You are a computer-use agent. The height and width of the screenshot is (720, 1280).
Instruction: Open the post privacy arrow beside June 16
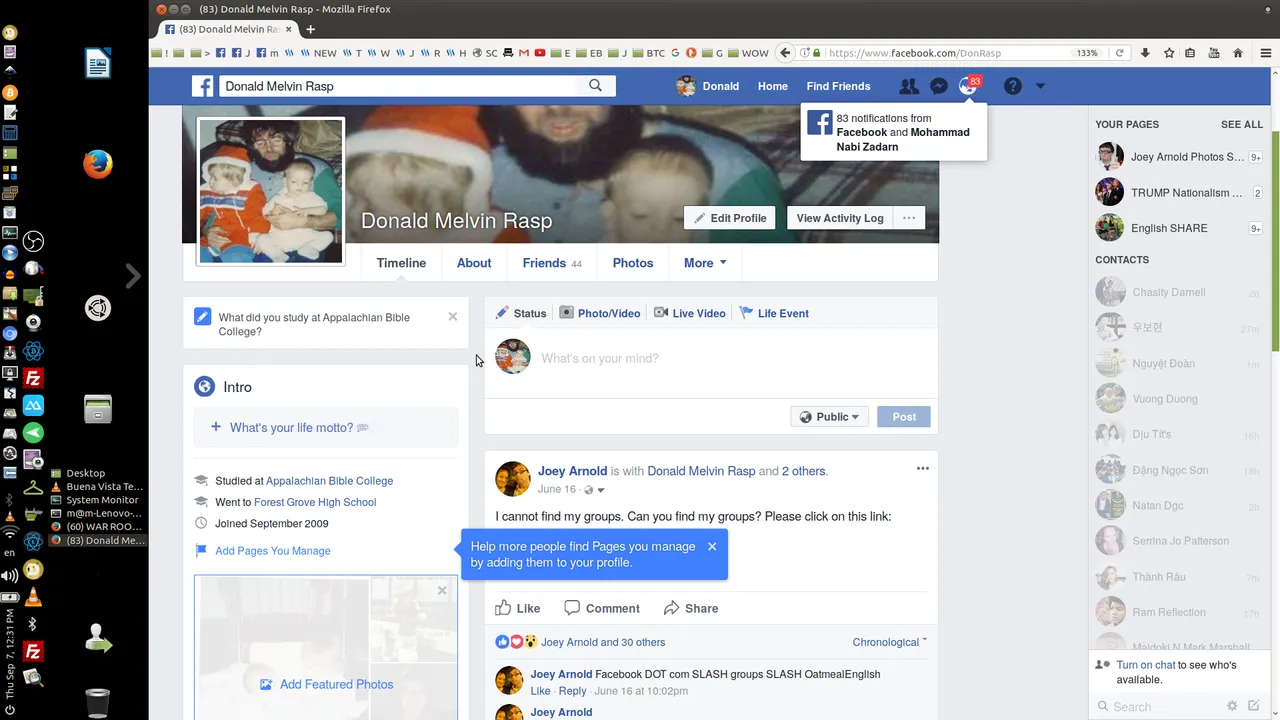tap(601, 490)
